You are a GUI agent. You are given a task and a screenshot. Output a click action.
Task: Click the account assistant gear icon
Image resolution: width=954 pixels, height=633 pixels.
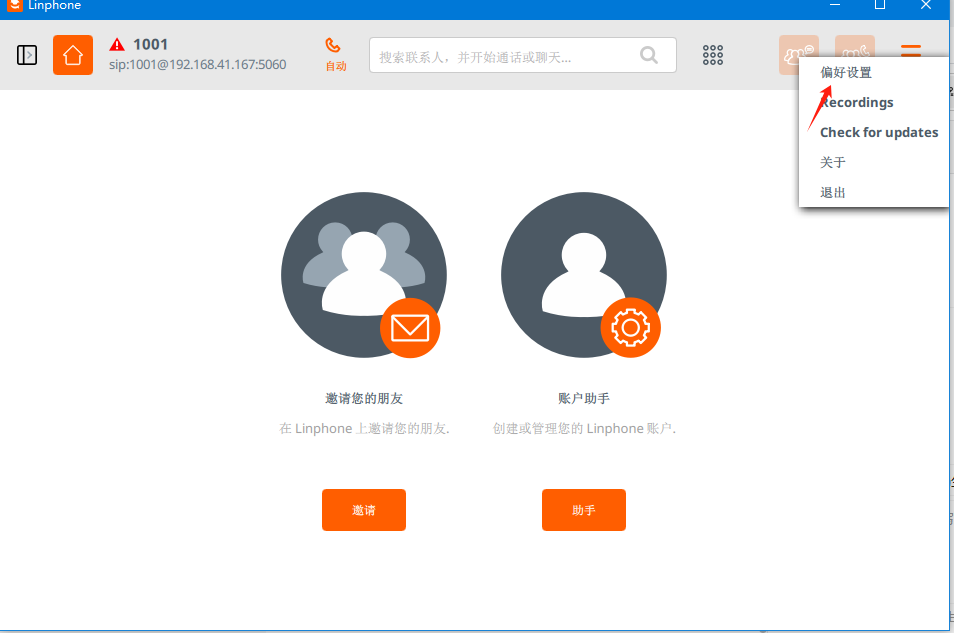pyautogui.click(x=630, y=327)
